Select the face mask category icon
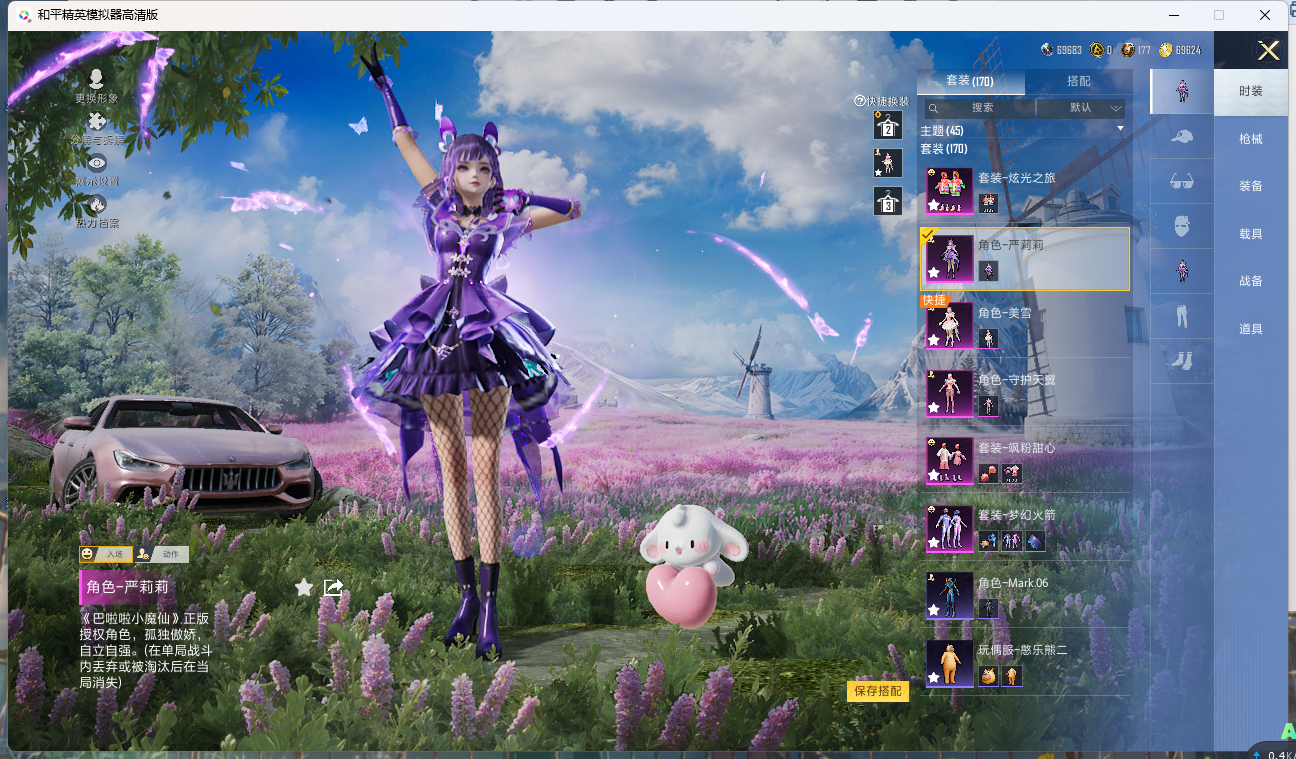This screenshot has width=1296, height=759. (1181, 227)
